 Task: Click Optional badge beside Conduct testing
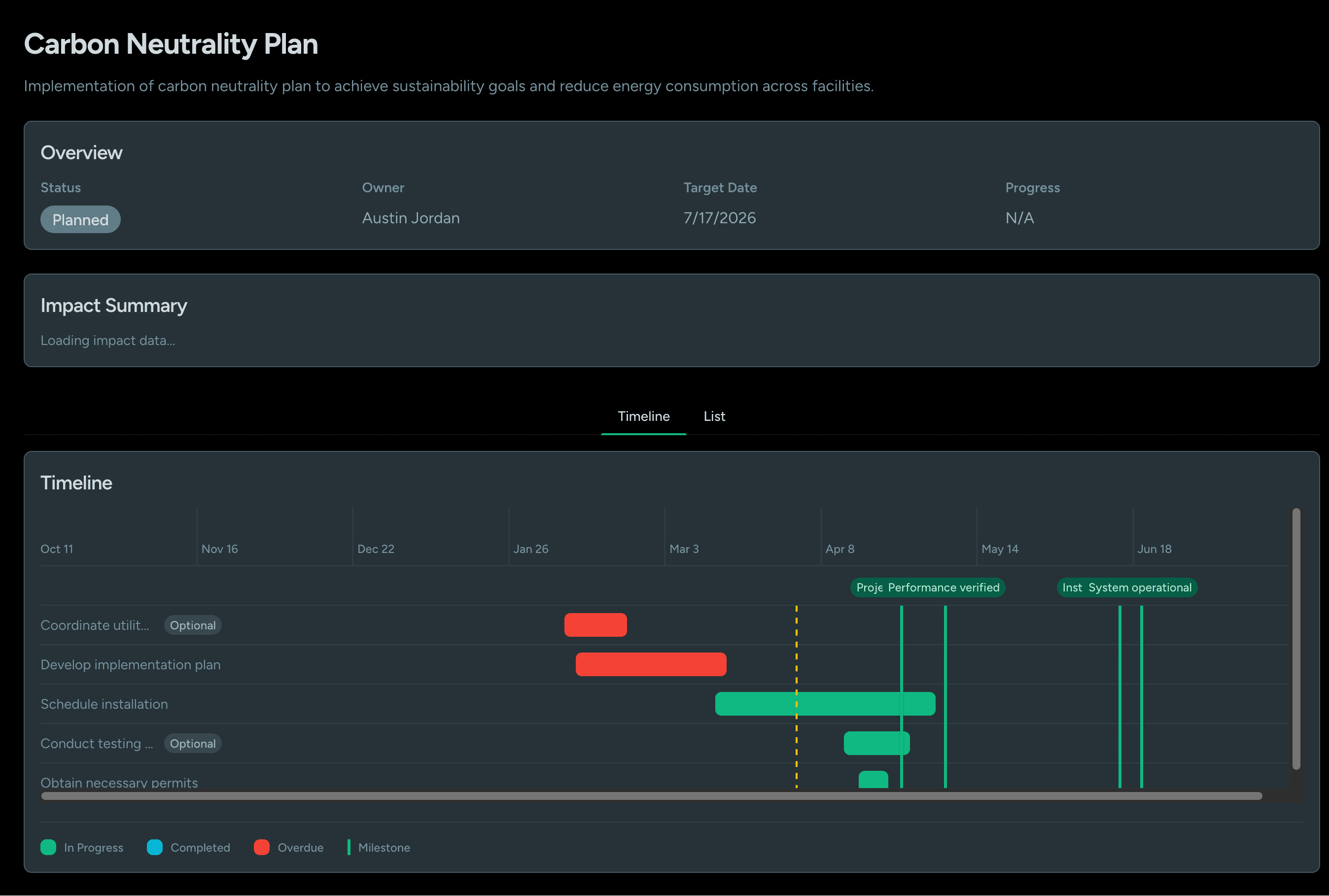193,743
